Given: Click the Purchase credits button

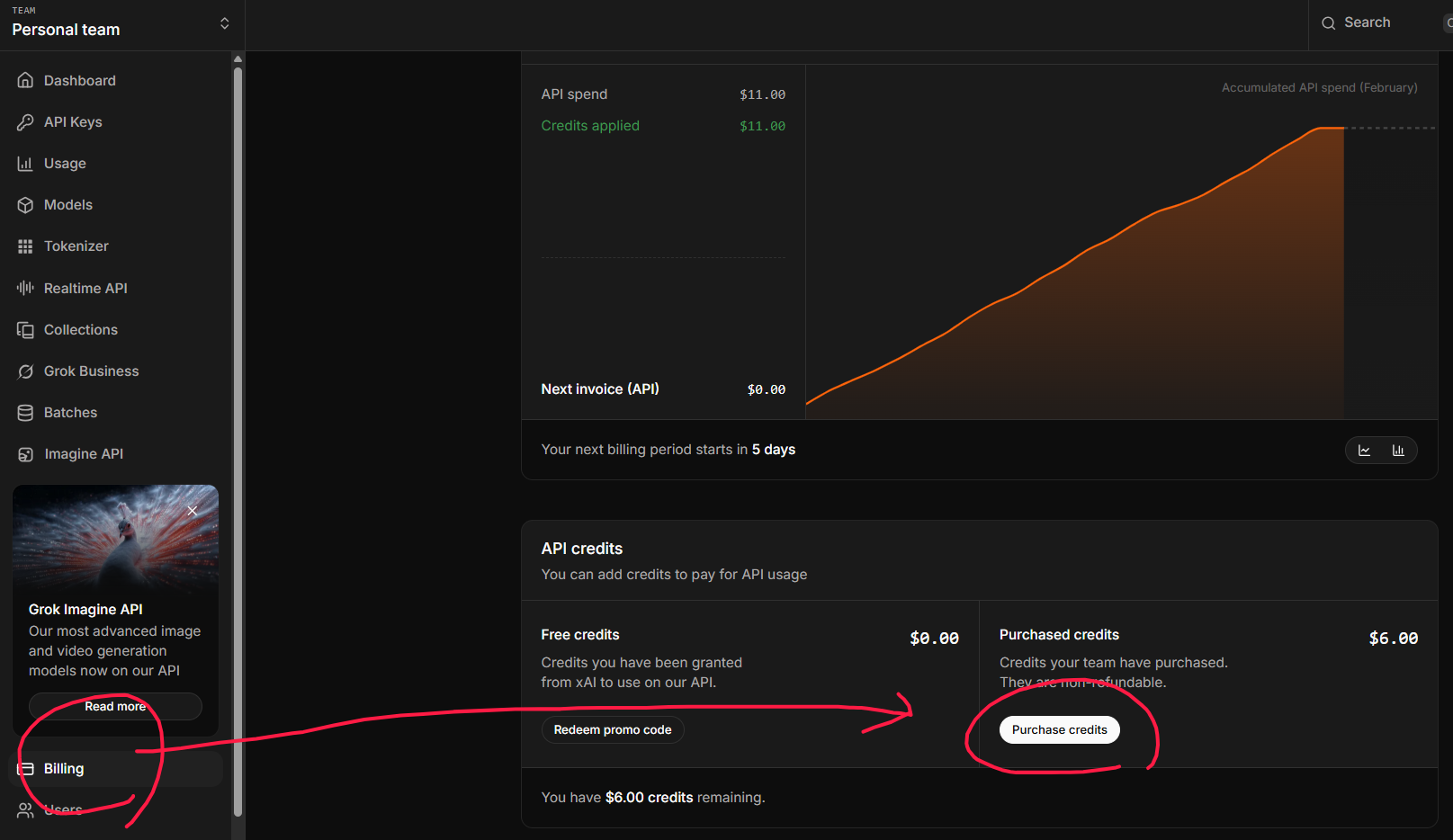Looking at the screenshot, I should point(1059,729).
